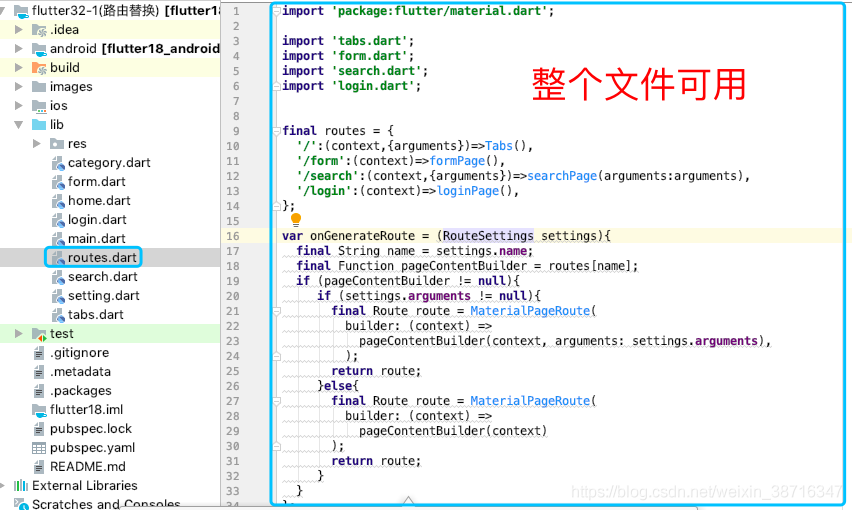This screenshot has width=852, height=510.
Task: Click the main.dart file icon
Action: click(58, 239)
